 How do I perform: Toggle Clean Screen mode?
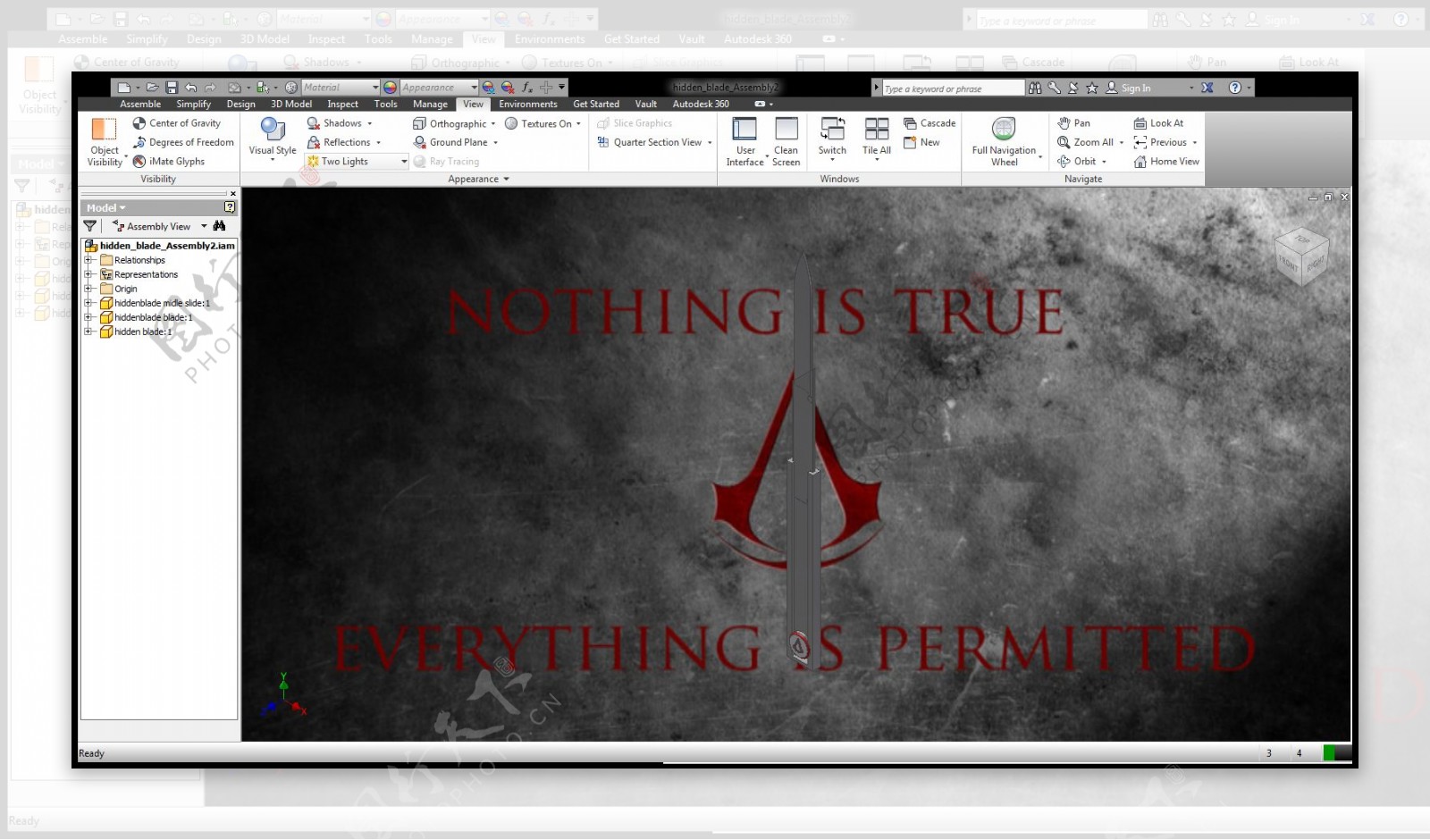coord(786,141)
